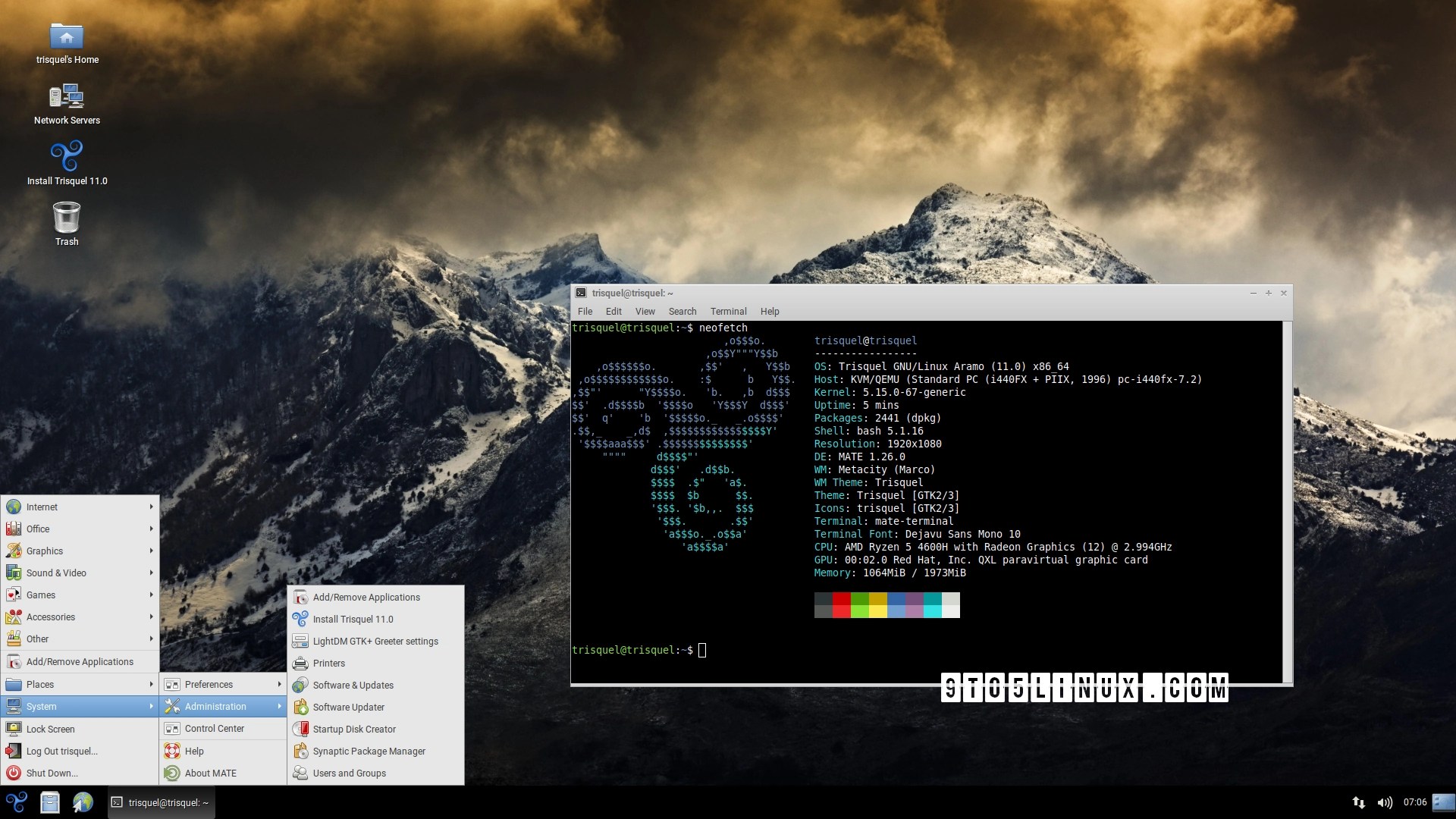This screenshot has width=1456, height=819.
Task: Open the terminal Edit menu
Action: tap(613, 312)
